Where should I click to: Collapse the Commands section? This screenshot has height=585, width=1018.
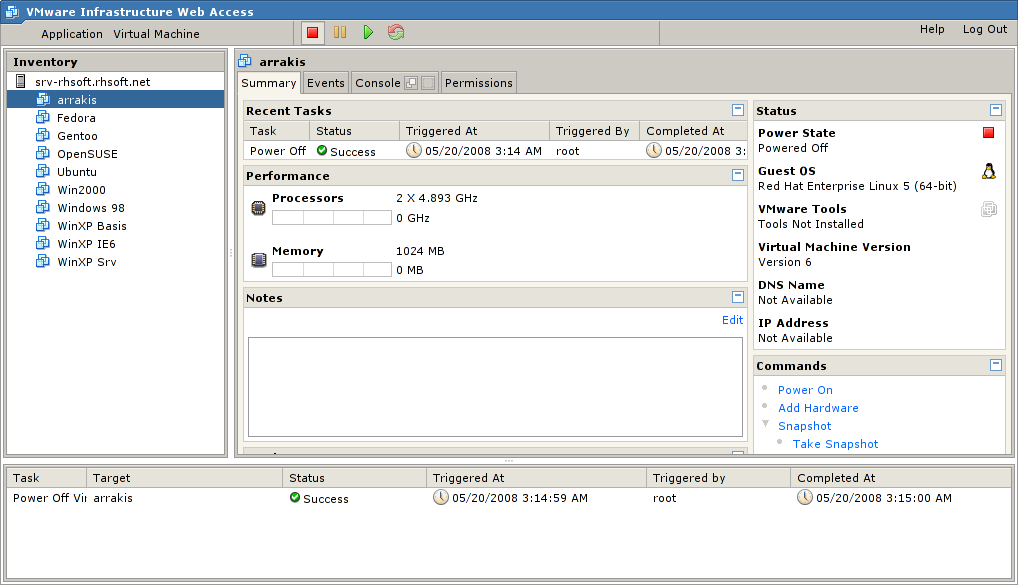pyautogui.click(x=996, y=365)
